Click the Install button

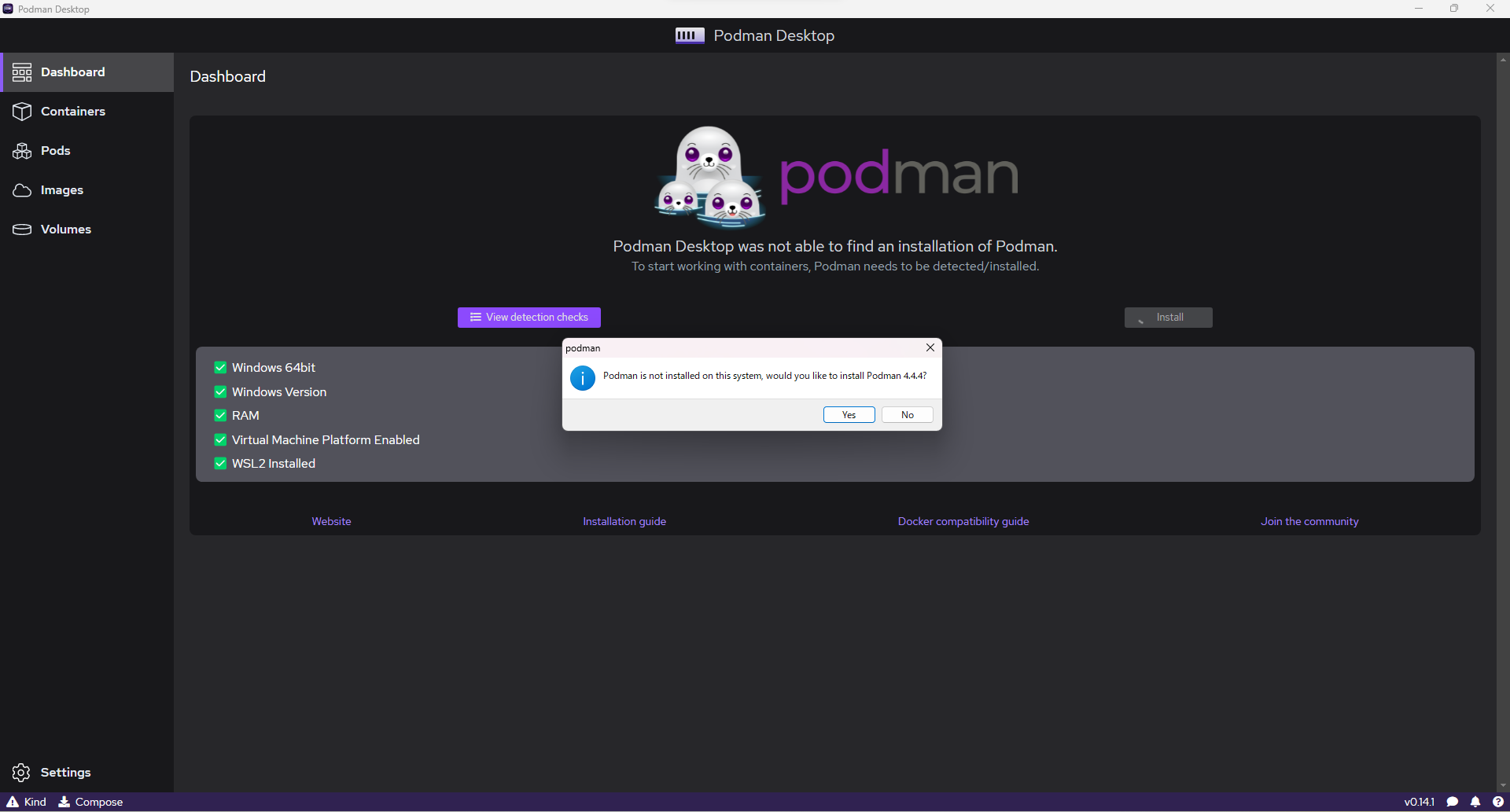[x=1168, y=317]
